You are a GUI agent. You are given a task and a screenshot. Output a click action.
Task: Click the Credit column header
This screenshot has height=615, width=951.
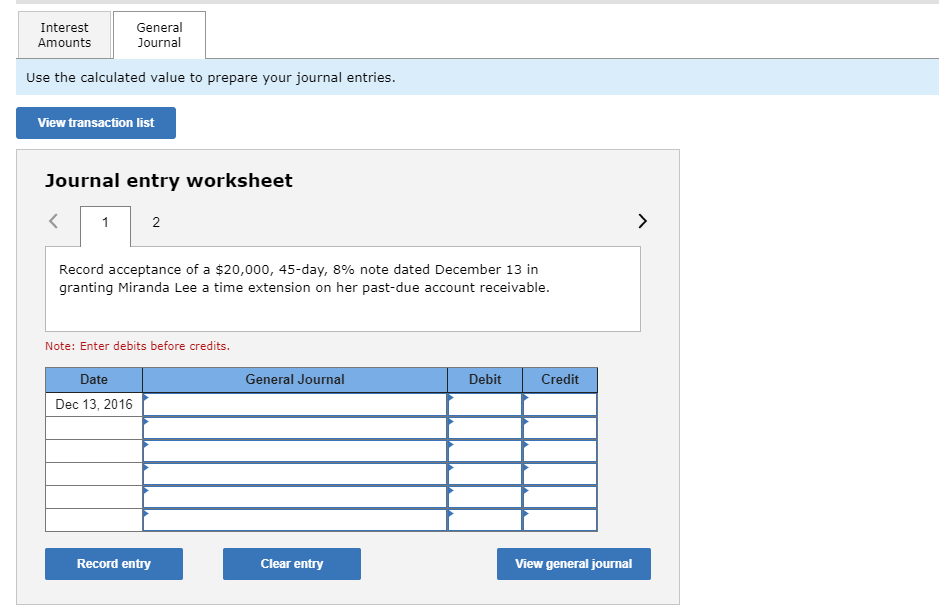click(560, 380)
